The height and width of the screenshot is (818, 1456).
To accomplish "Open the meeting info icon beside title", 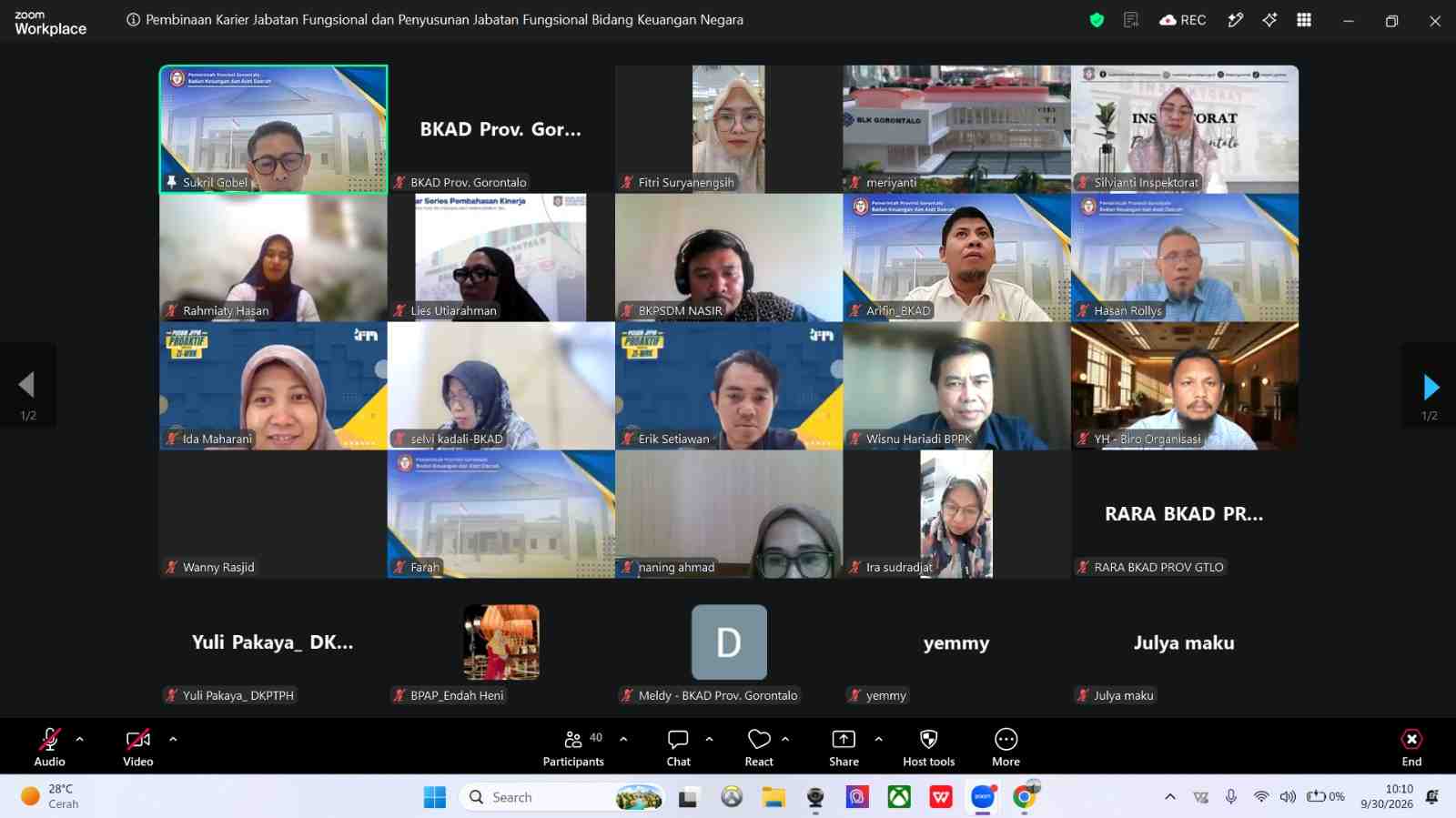I will [133, 20].
